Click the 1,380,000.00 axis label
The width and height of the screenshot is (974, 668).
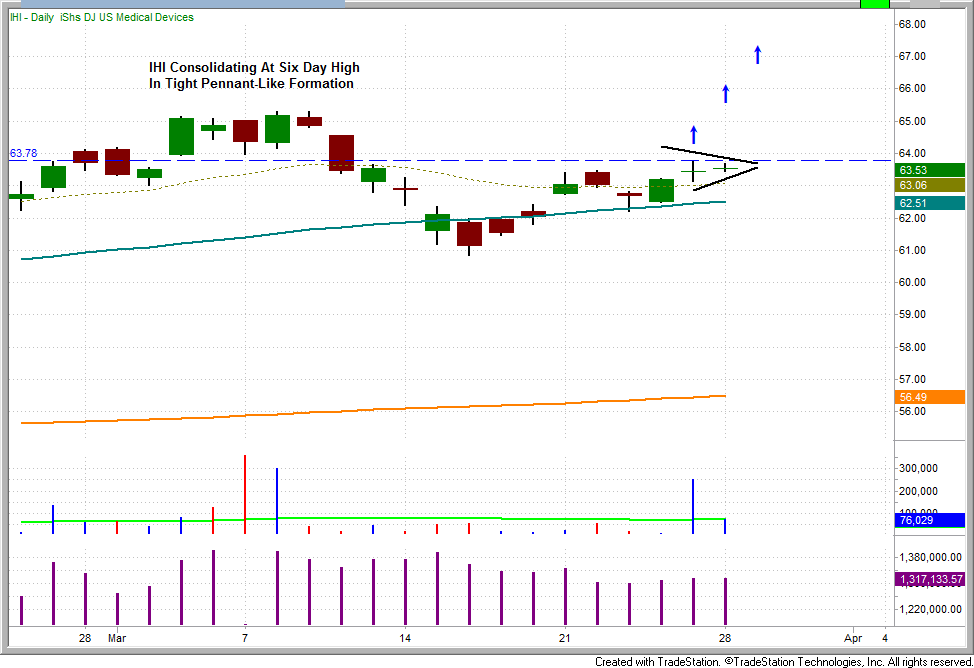[931, 557]
